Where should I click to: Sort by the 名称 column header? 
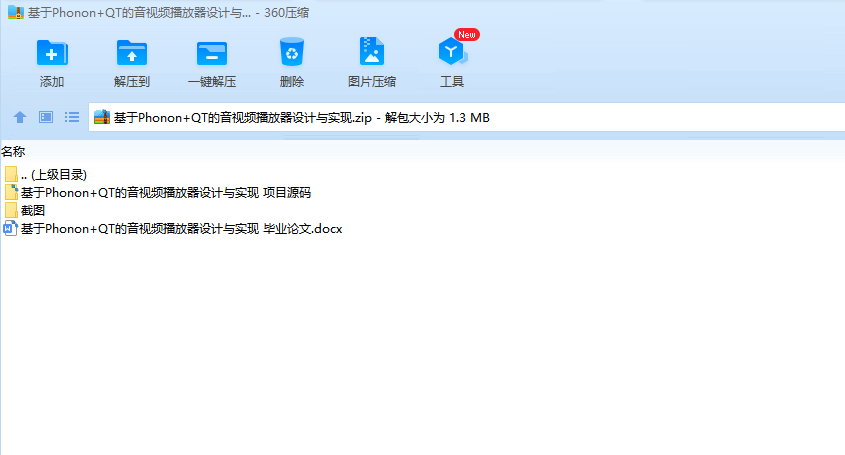point(13,151)
